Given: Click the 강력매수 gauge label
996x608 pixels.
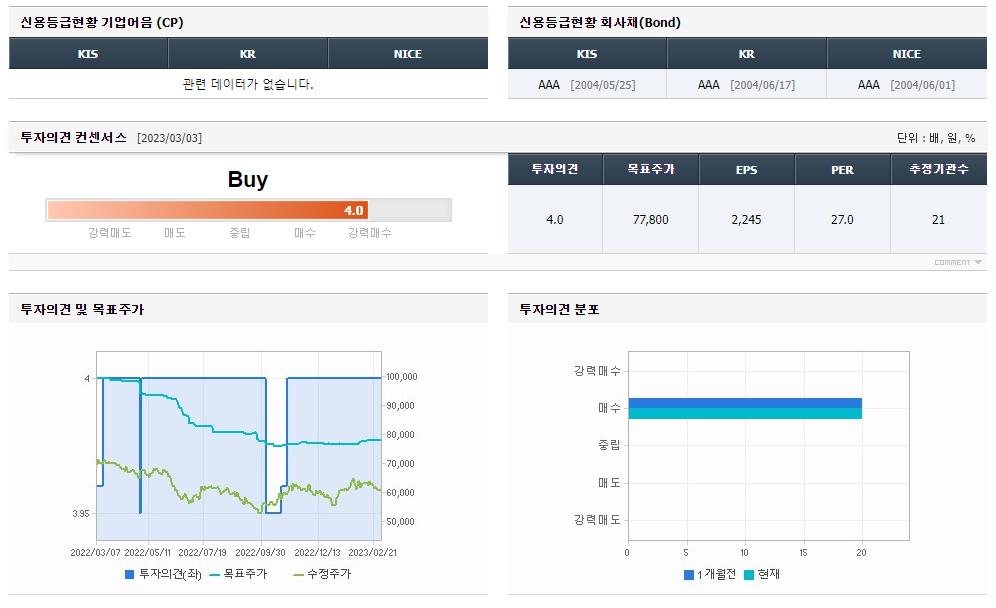Looking at the screenshot, I should (370, 233).
